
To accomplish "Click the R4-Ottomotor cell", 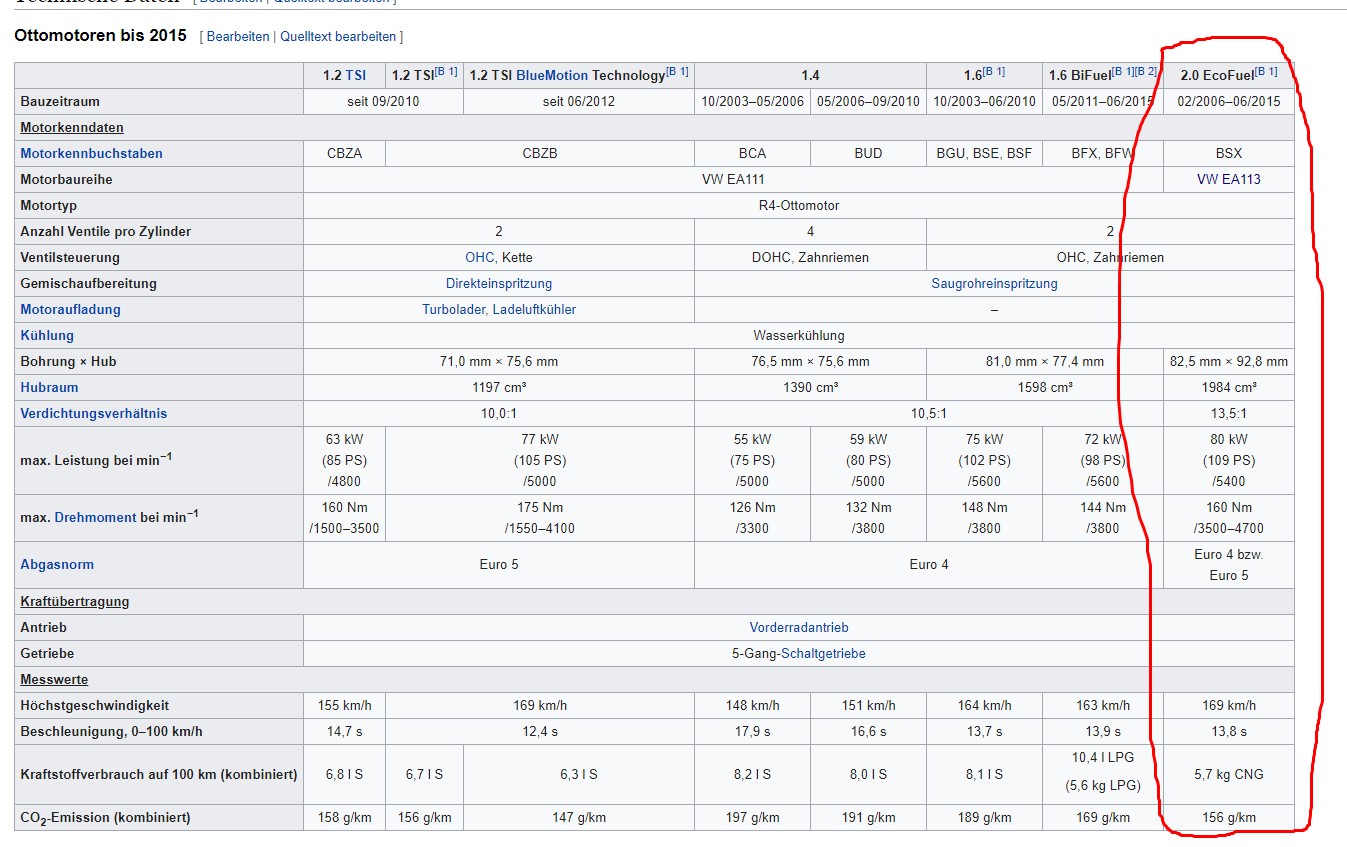I will [799, 205].
